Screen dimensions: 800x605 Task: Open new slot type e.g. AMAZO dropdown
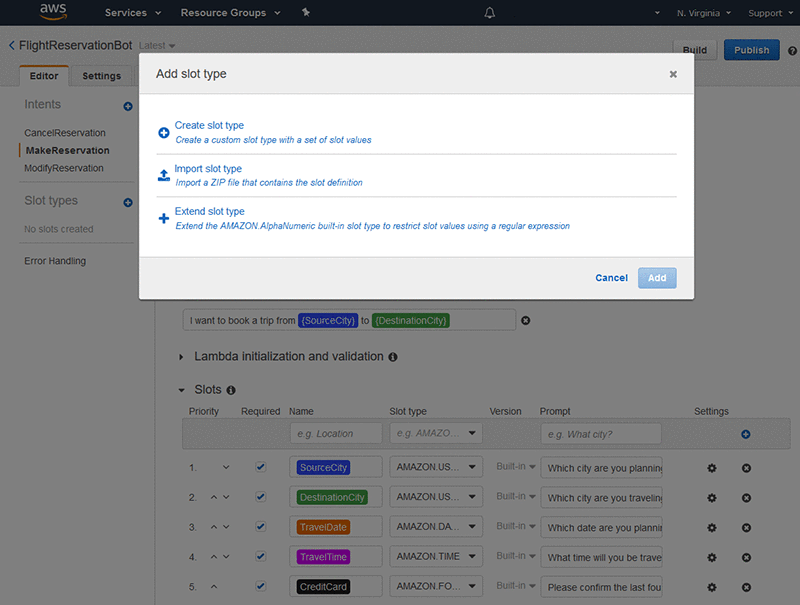(436, 433)
